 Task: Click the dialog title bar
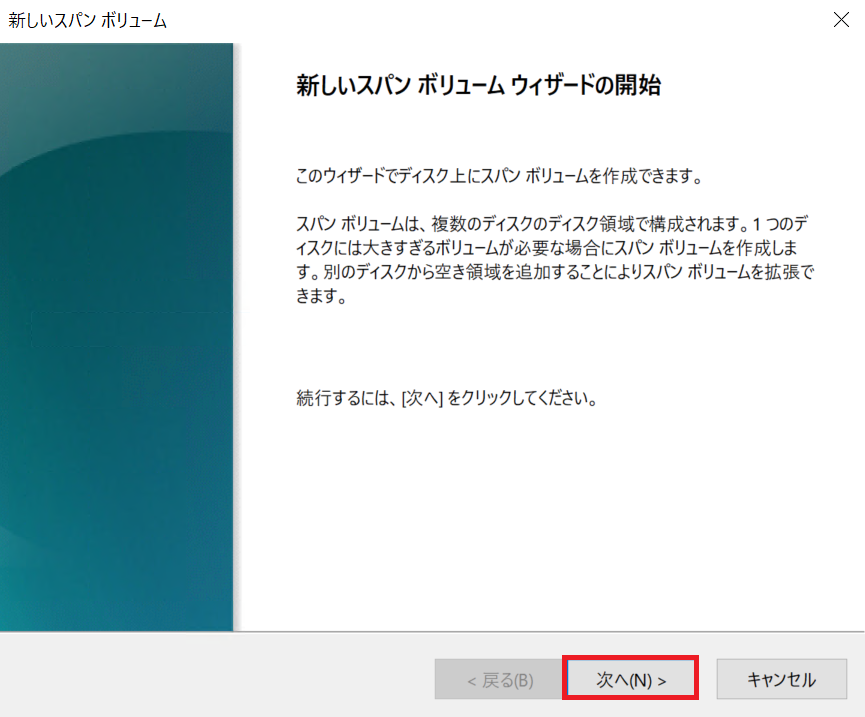(400, 19)
